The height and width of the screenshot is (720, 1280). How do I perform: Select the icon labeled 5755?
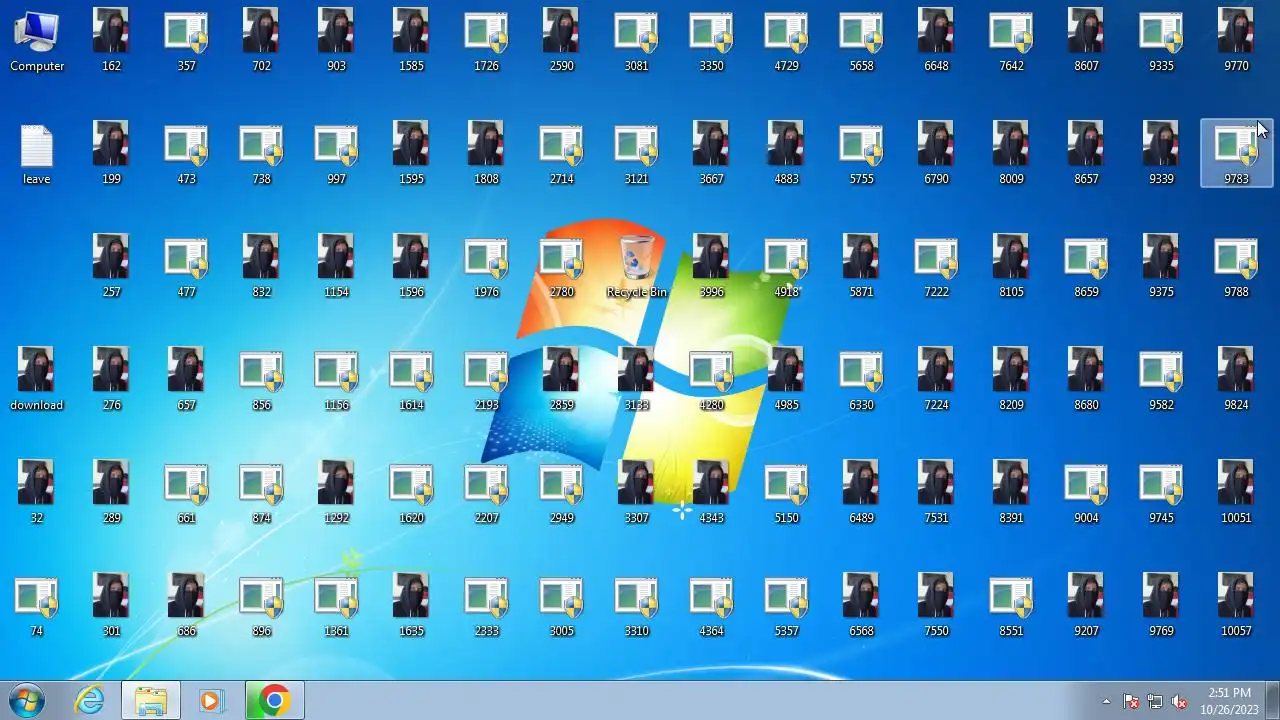point(861,154)
